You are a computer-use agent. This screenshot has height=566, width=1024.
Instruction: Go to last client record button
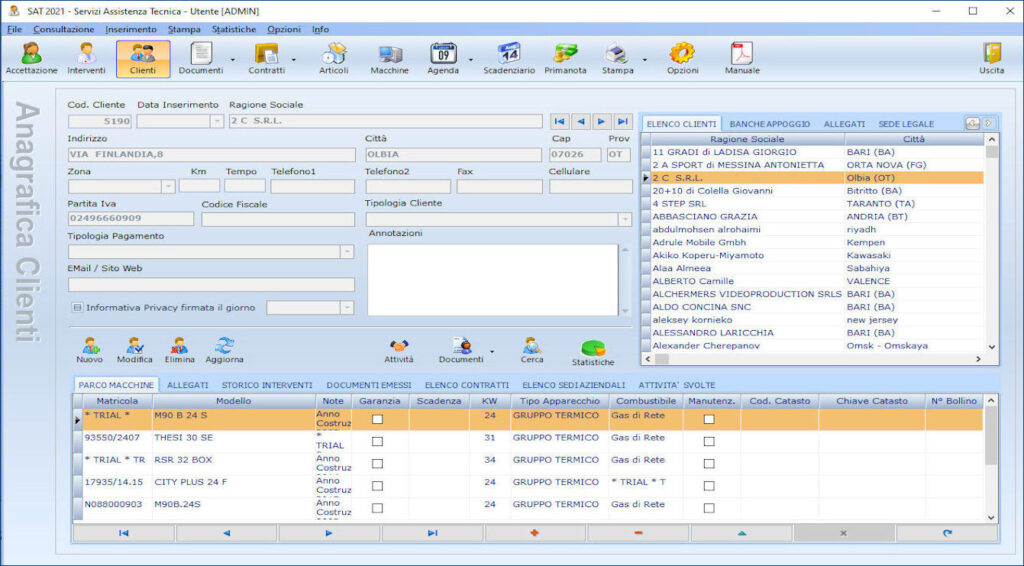[x=623, y=121]
